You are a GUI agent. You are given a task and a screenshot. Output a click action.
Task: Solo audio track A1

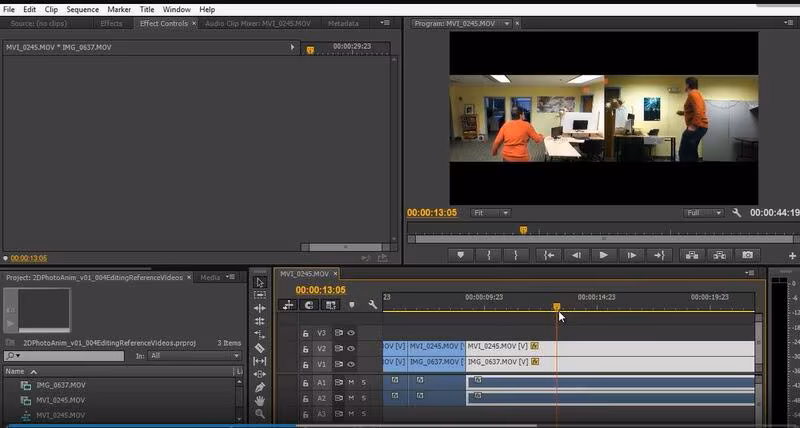point(364,382)
